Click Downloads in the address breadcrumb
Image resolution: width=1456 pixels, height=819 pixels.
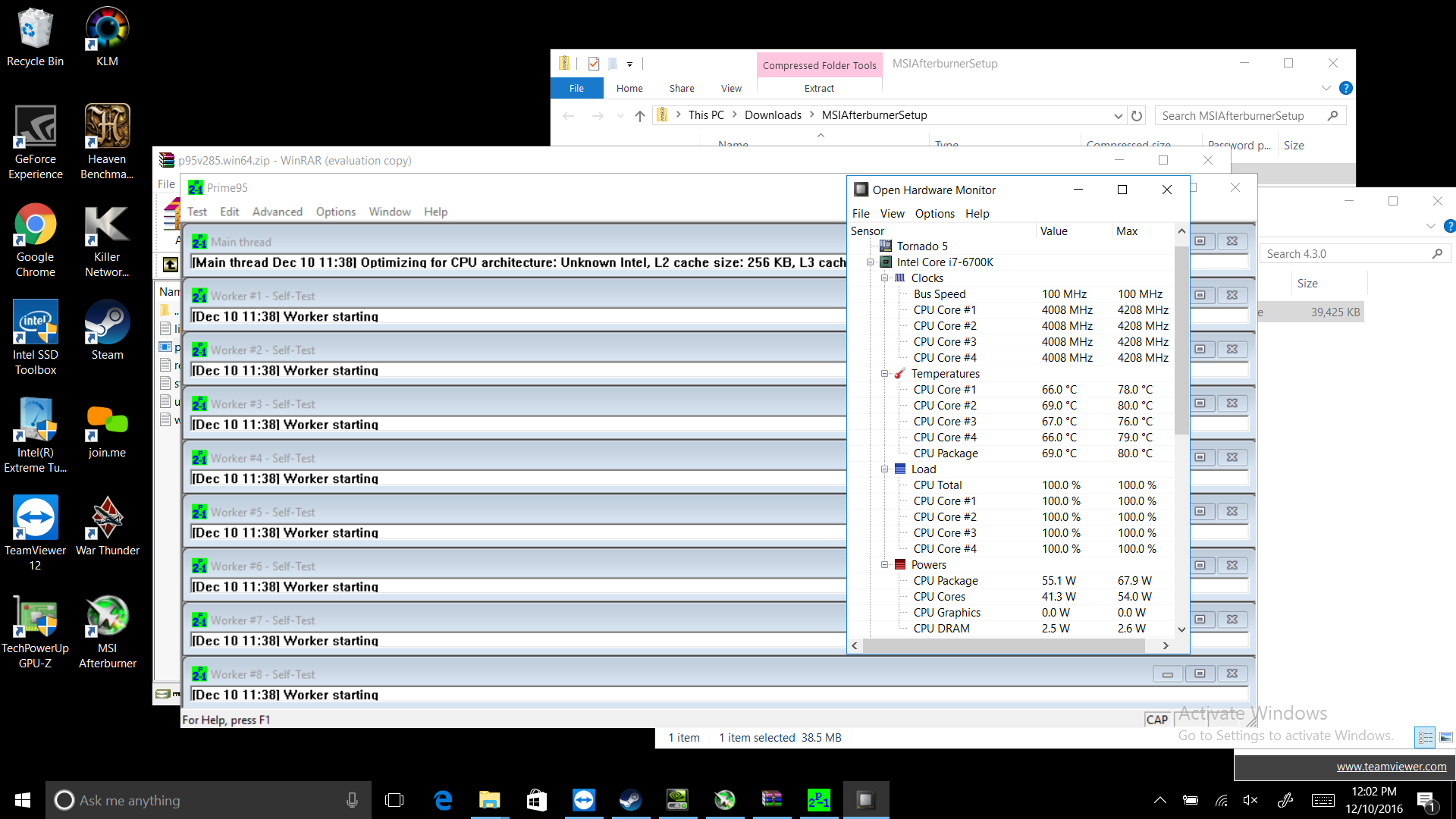(773, 115)
